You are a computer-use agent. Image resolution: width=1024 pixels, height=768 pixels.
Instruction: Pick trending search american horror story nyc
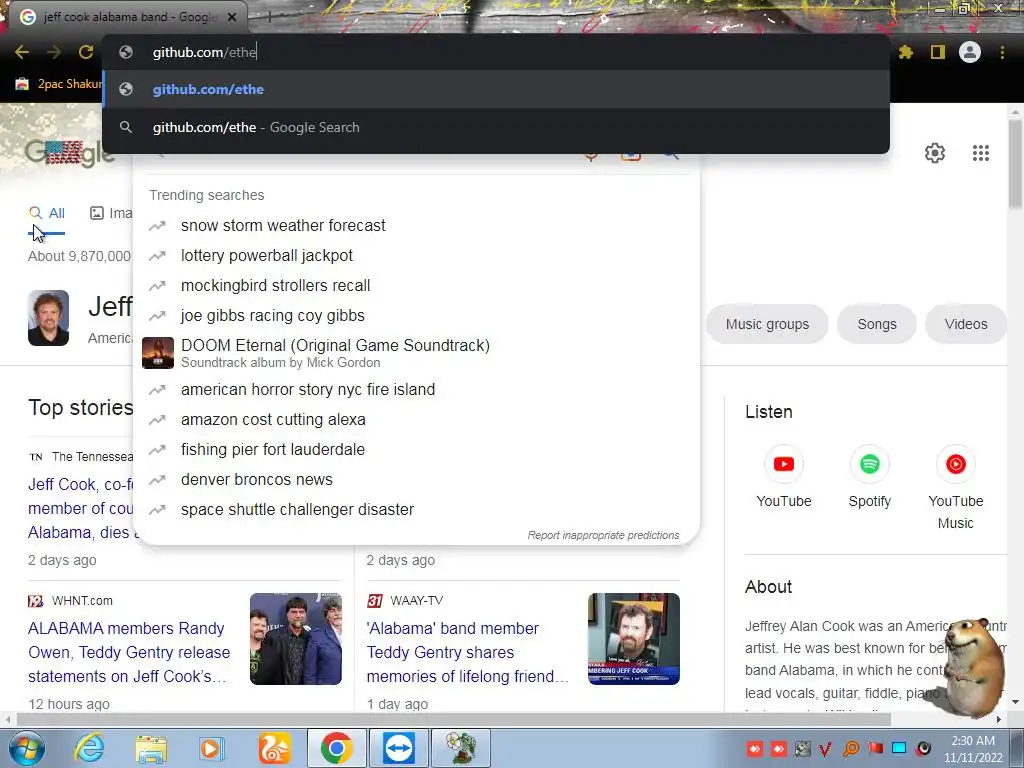point(416,389)
